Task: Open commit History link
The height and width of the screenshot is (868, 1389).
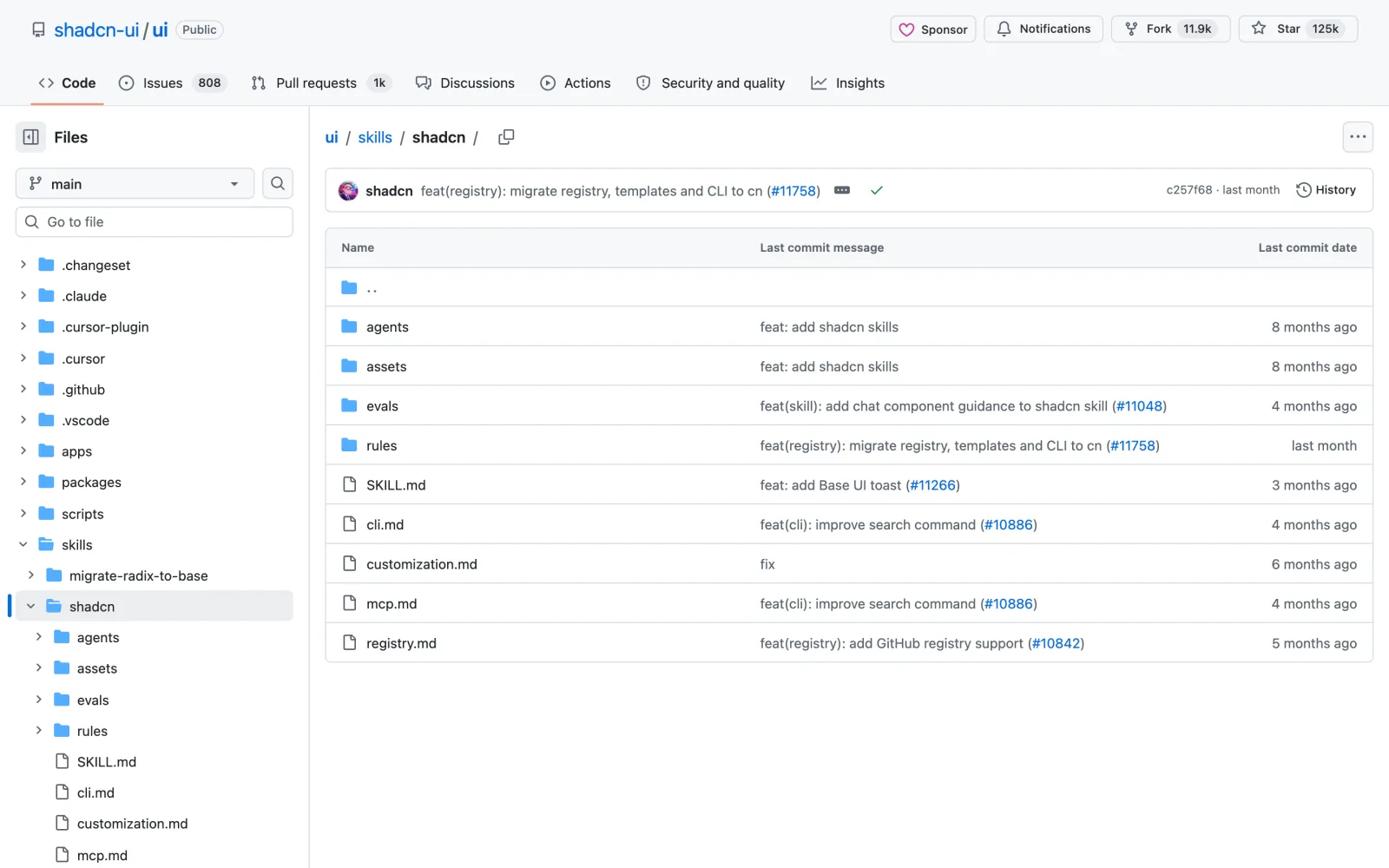Action: (x=1326, y=190)
